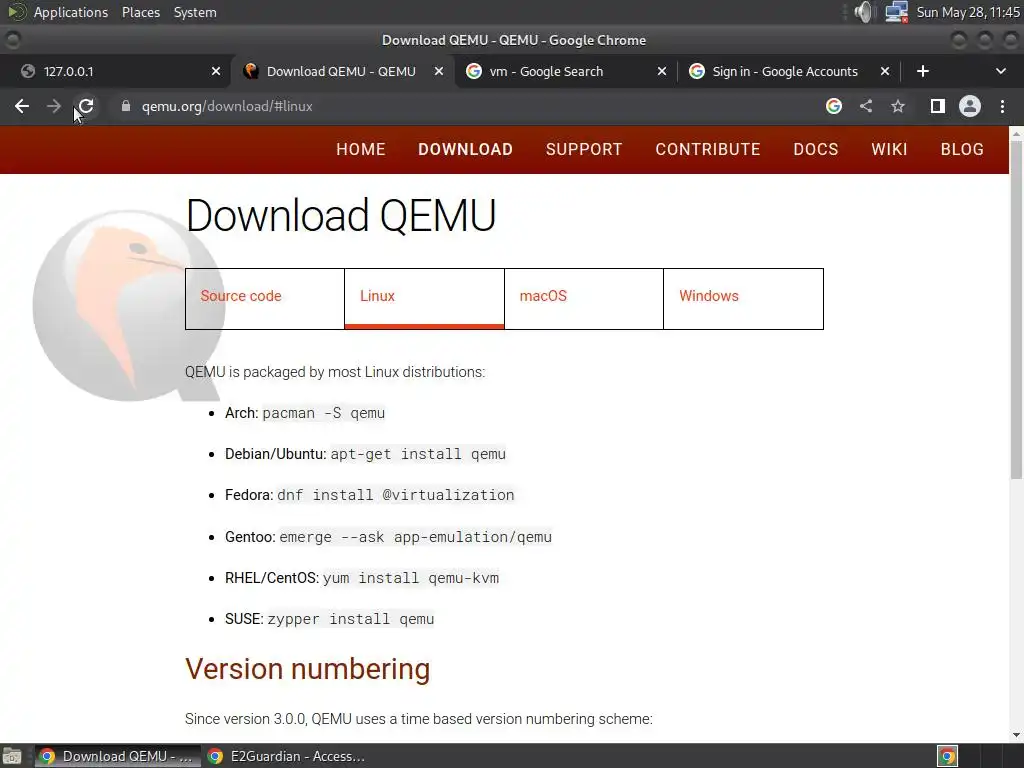Image resolution: width=1024 pixels, height=768 pixels.
Task: Close the 127.0.0.1 tab
Action: pyautogui.click(x=216, y=71)
